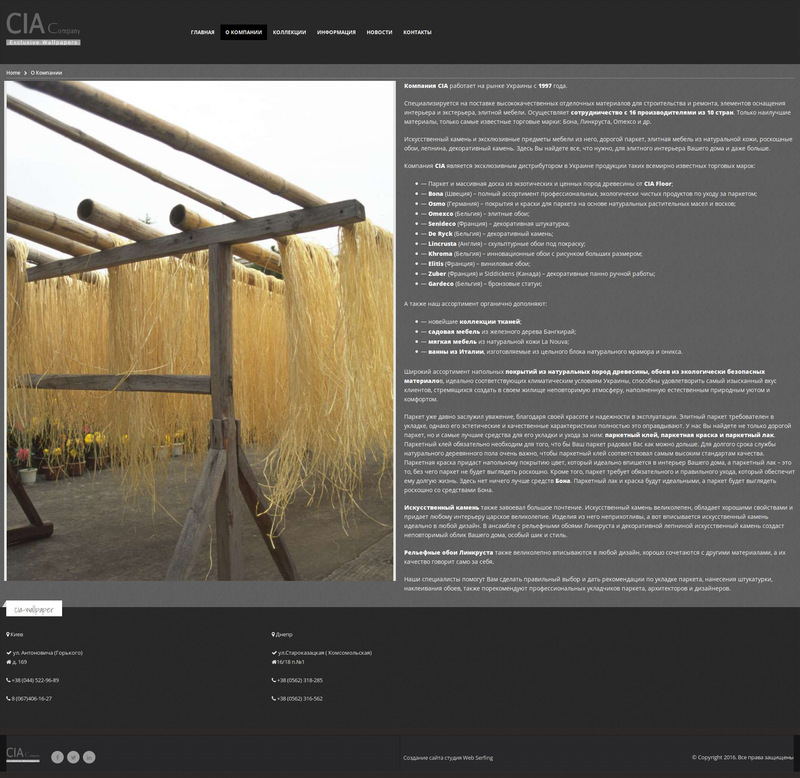Click the Компания CIA opening sentence
This screenshot has height=778, width=800.
click(485, 86)
